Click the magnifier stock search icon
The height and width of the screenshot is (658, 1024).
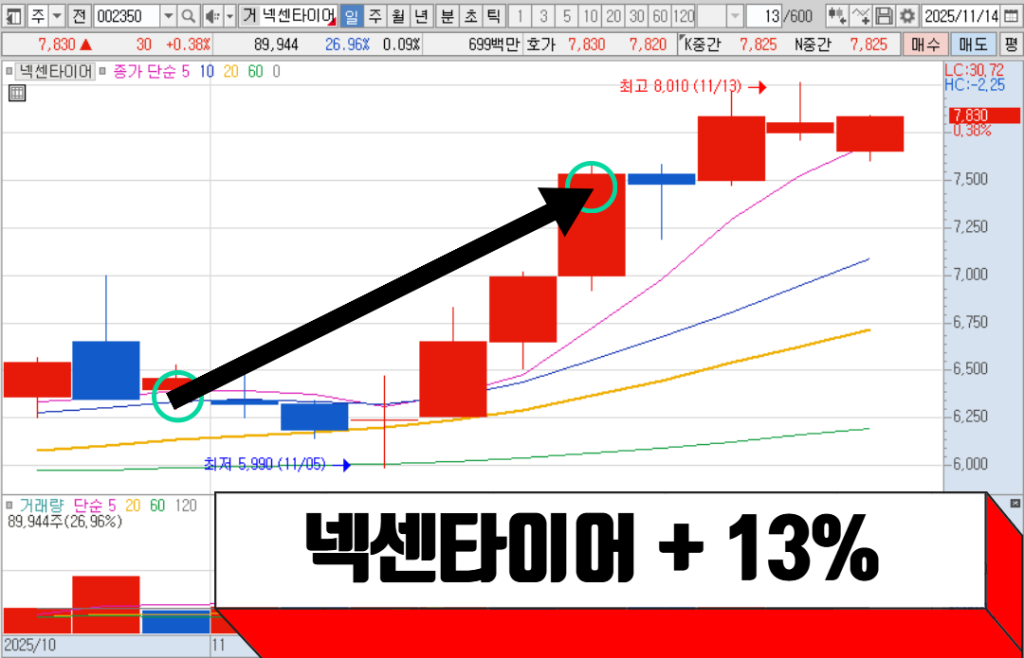(x=188, y=17)
